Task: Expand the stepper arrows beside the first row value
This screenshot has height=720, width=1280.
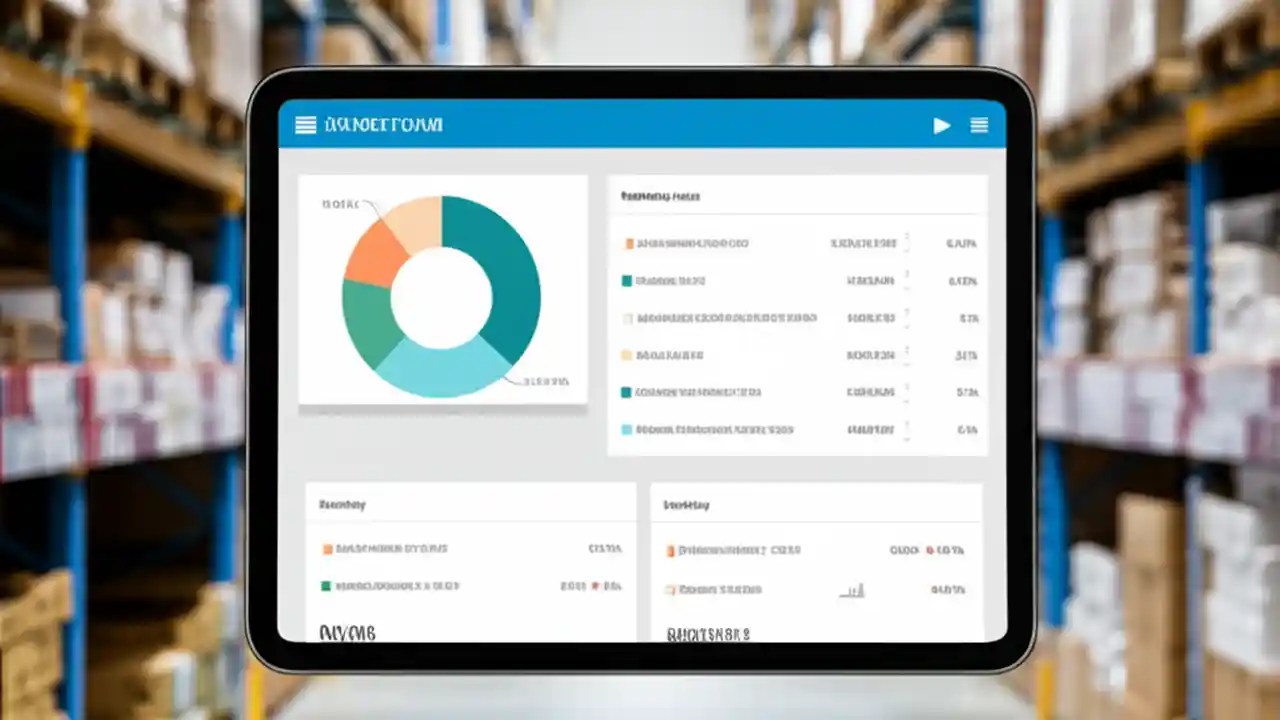Action: pos(905,243)
